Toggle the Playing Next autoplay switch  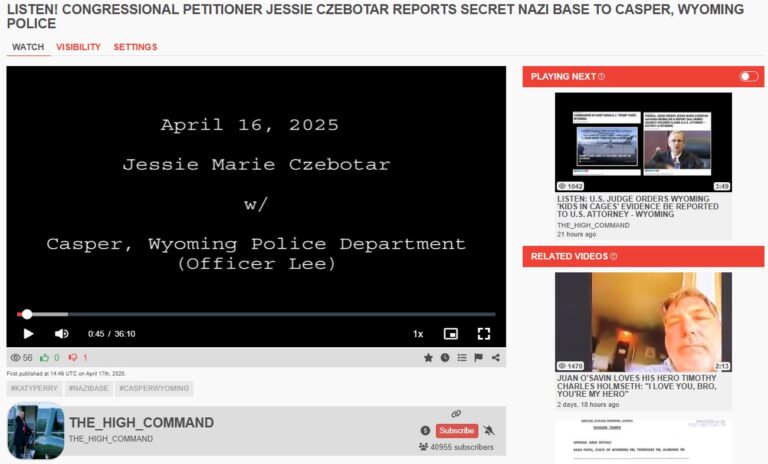coord(748,76)
